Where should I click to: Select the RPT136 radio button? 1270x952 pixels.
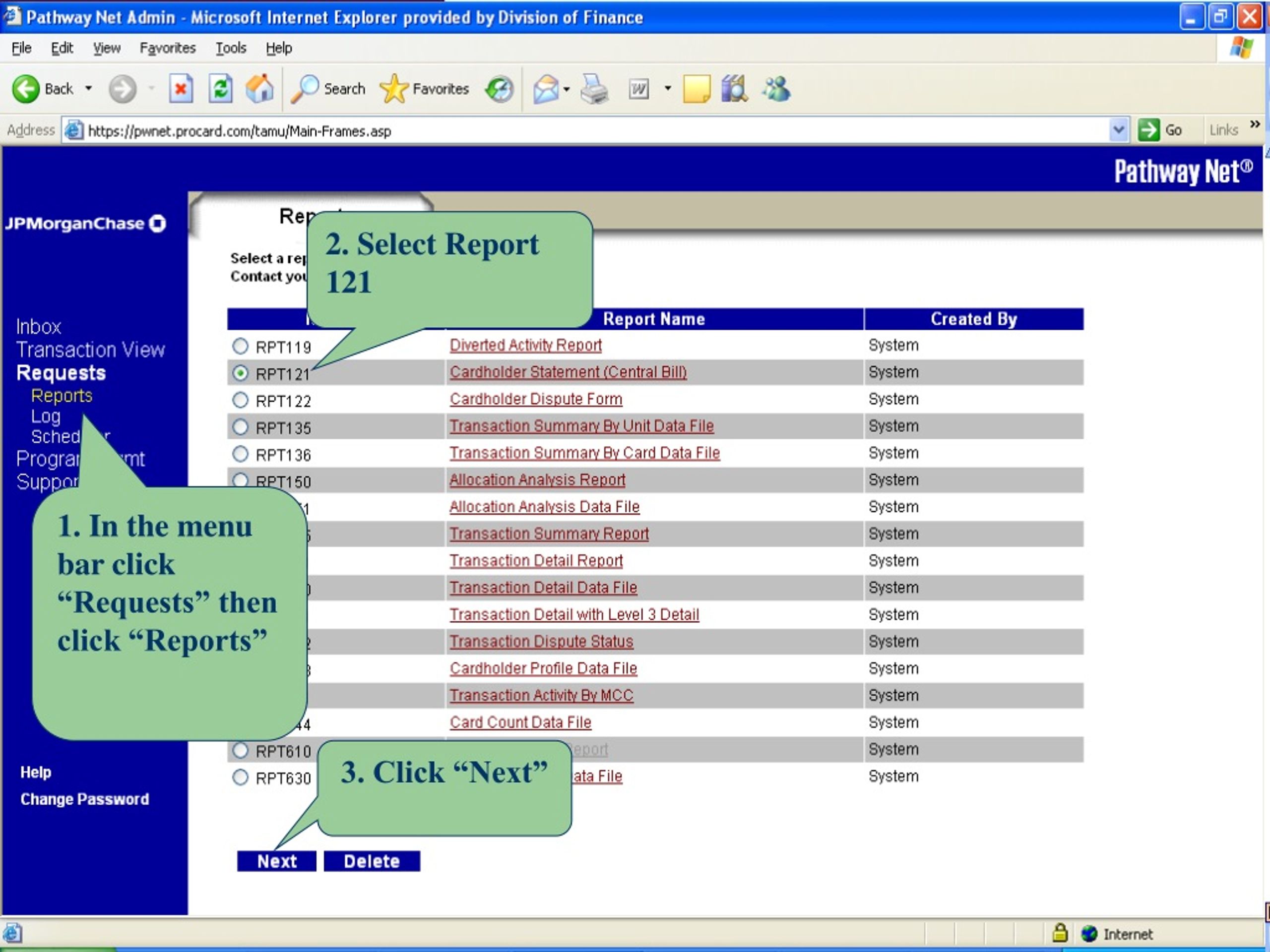[240, 454]
